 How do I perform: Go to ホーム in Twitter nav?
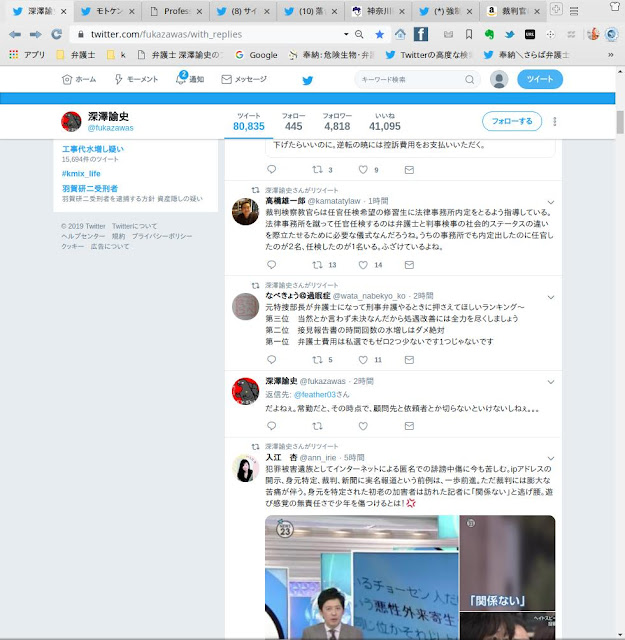[79, 79]
